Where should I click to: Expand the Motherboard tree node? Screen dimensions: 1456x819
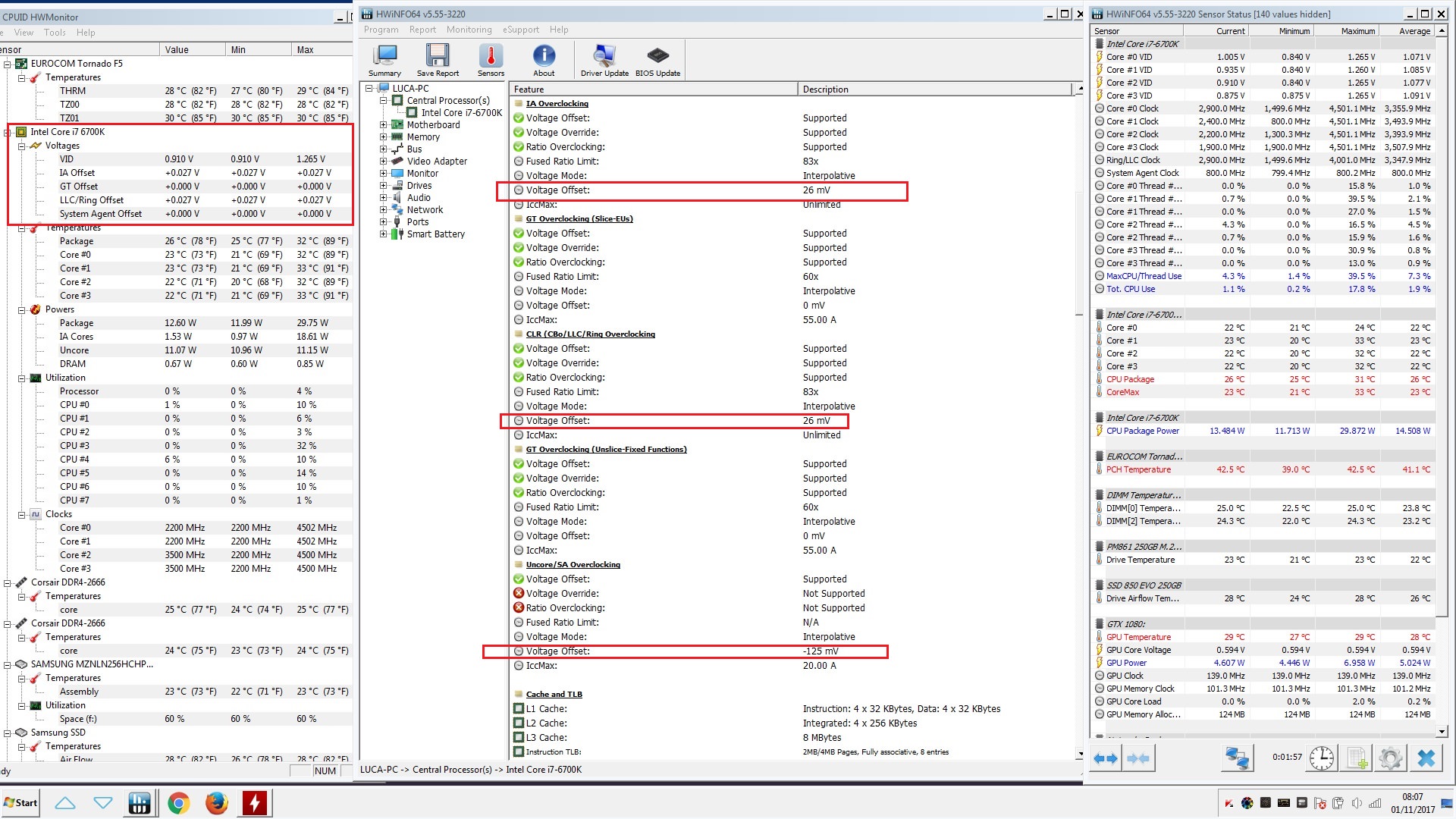point(383,125)
